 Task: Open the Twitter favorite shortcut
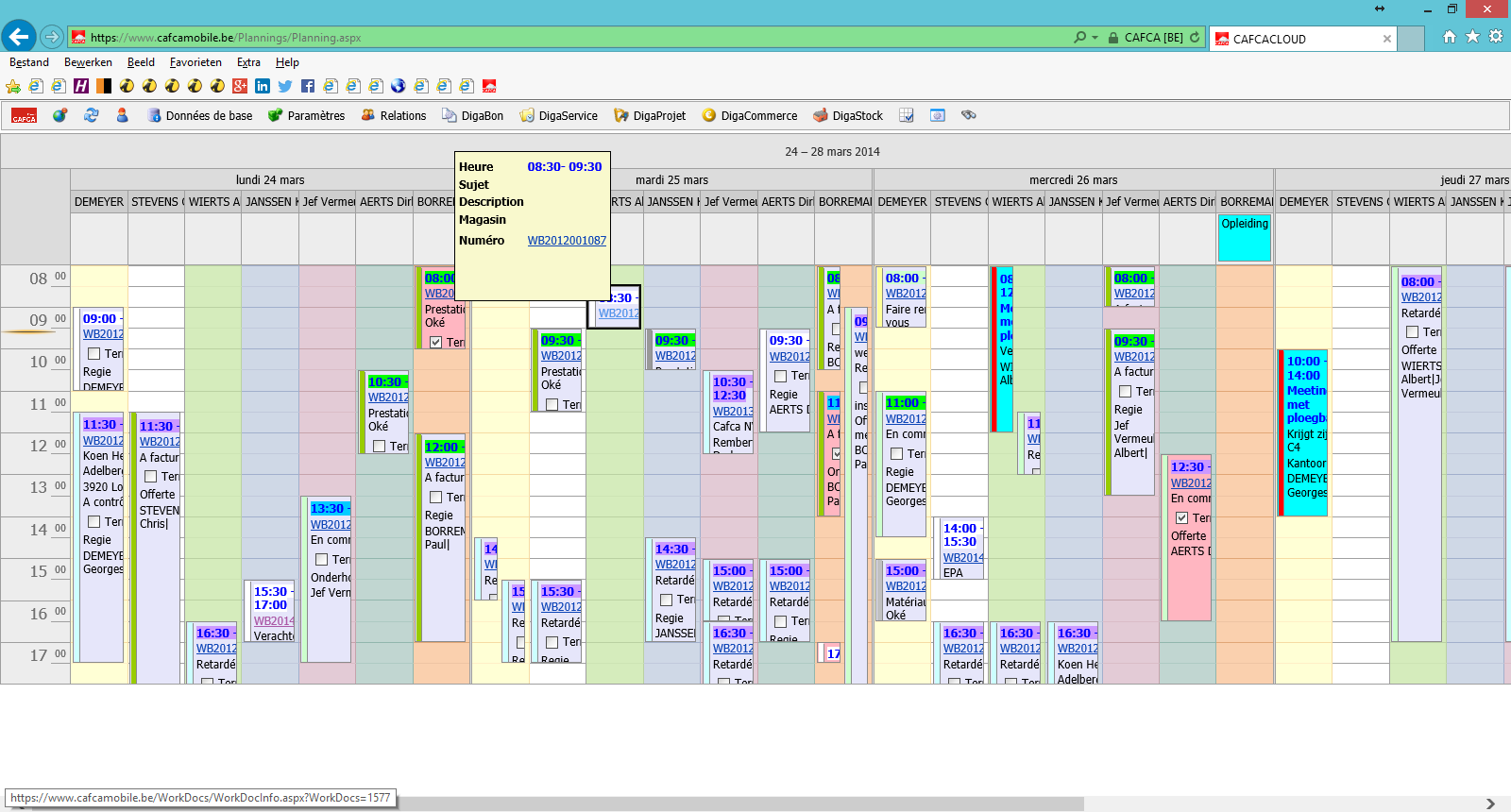point(285,86)
